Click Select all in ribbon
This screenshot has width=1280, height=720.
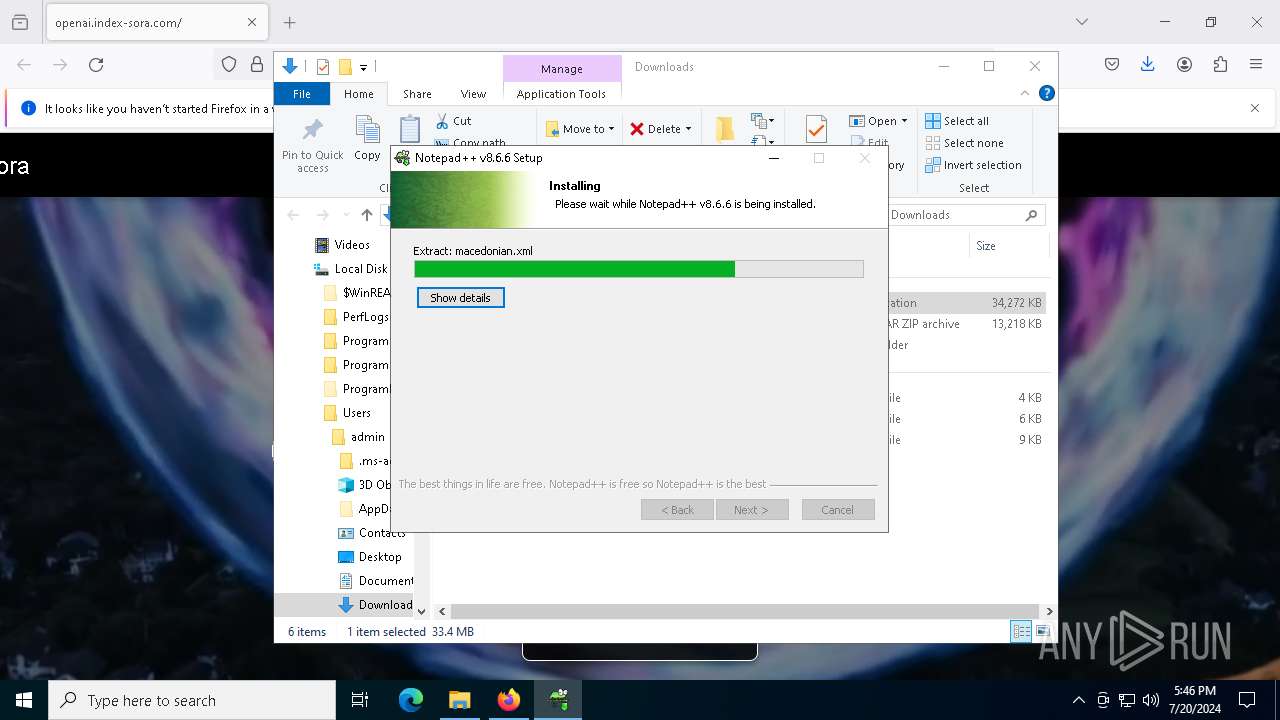pyautogui.click(x=957, y=121)
